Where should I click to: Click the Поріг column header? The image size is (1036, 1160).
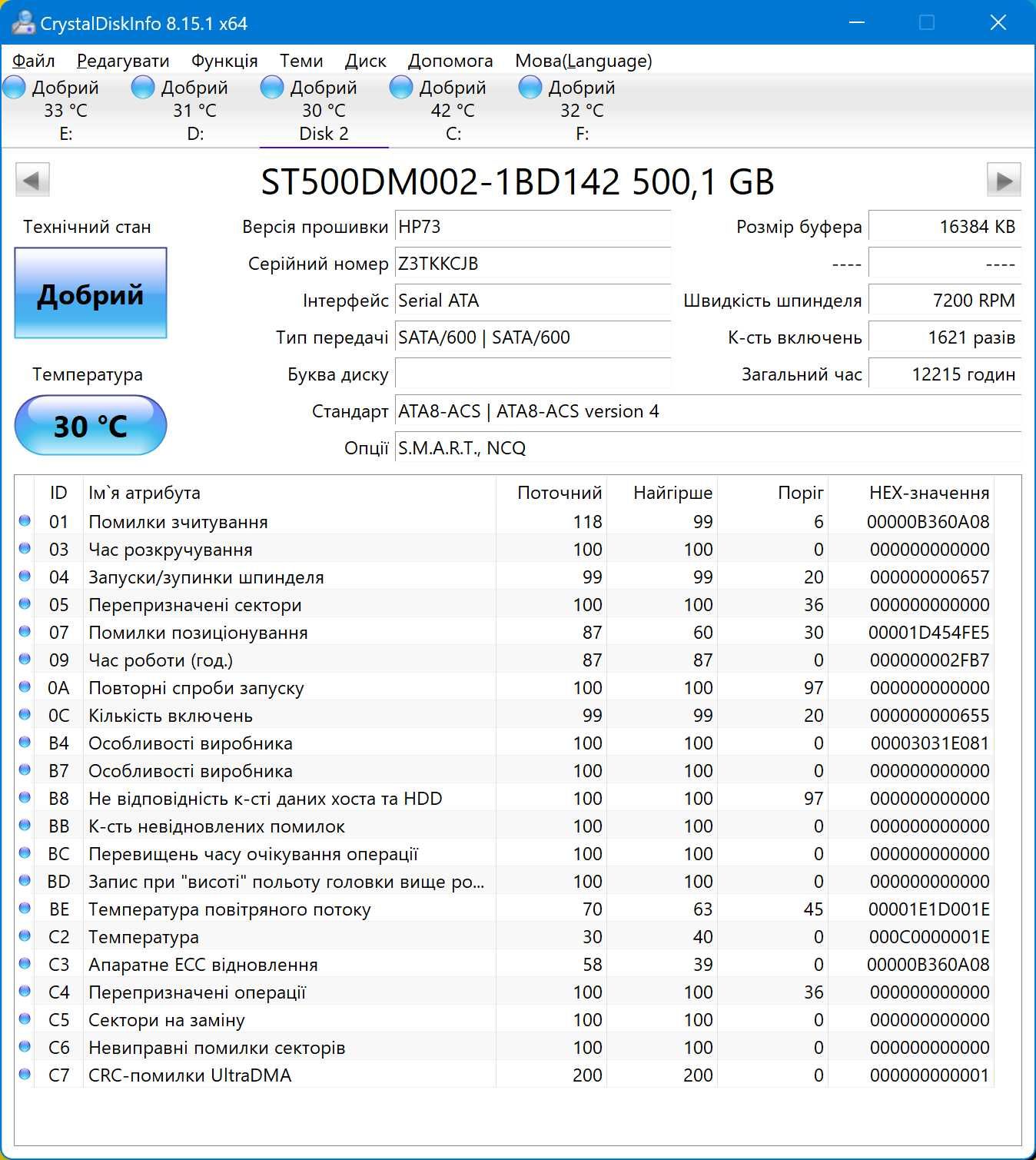pyautogui.click(x=773, y=493)
